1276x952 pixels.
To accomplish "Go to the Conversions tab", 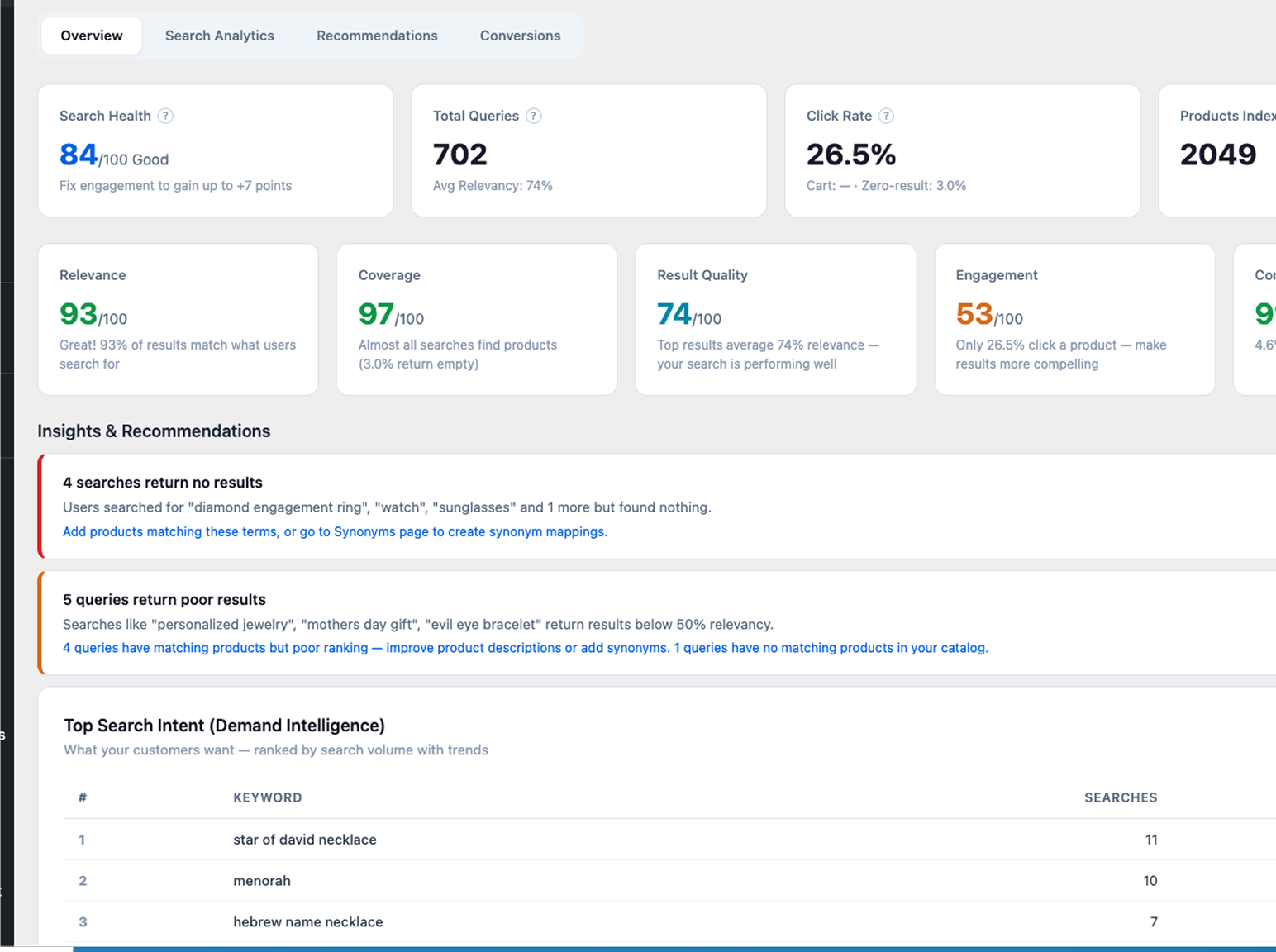I will pyautogui.click(x=520, y=36).
